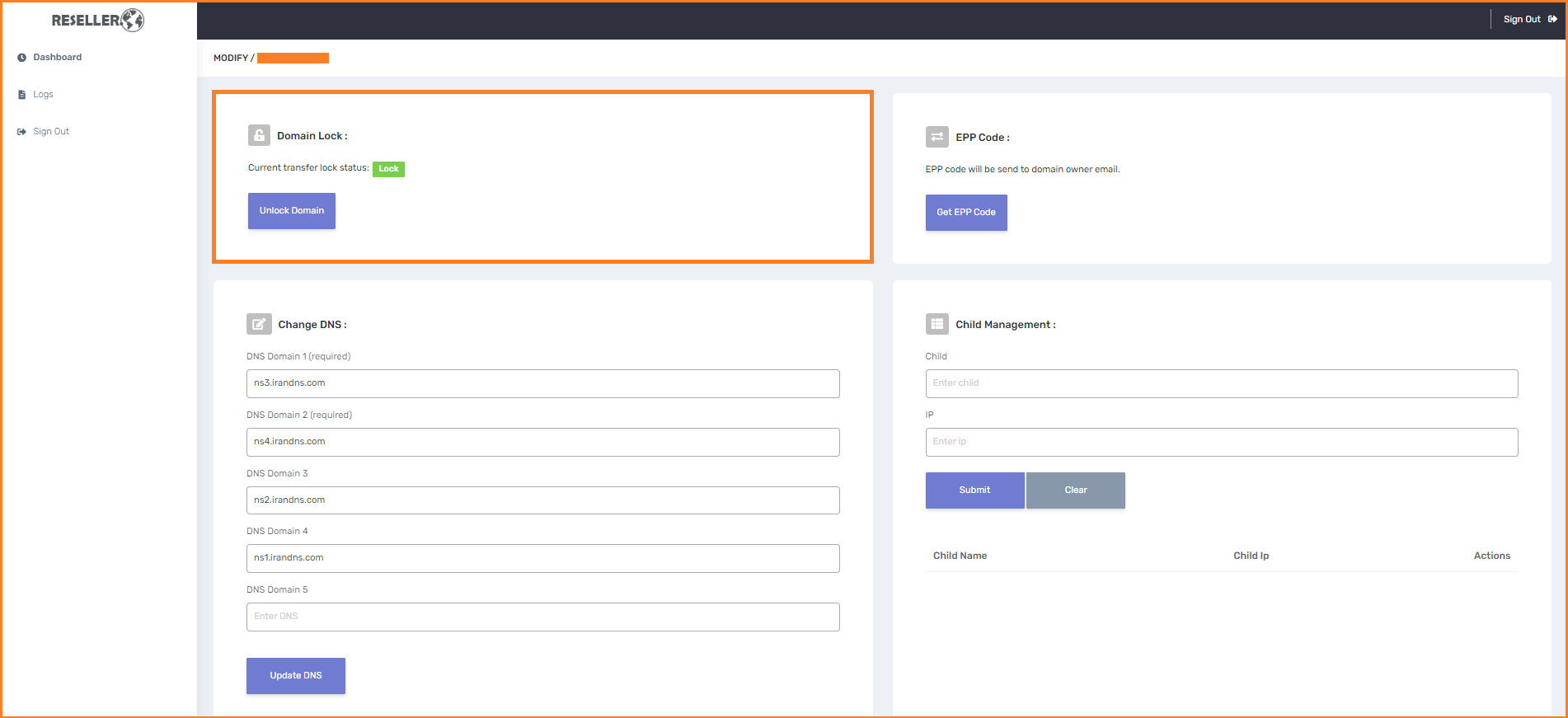Click the Update DNS button

click(295, 676)
